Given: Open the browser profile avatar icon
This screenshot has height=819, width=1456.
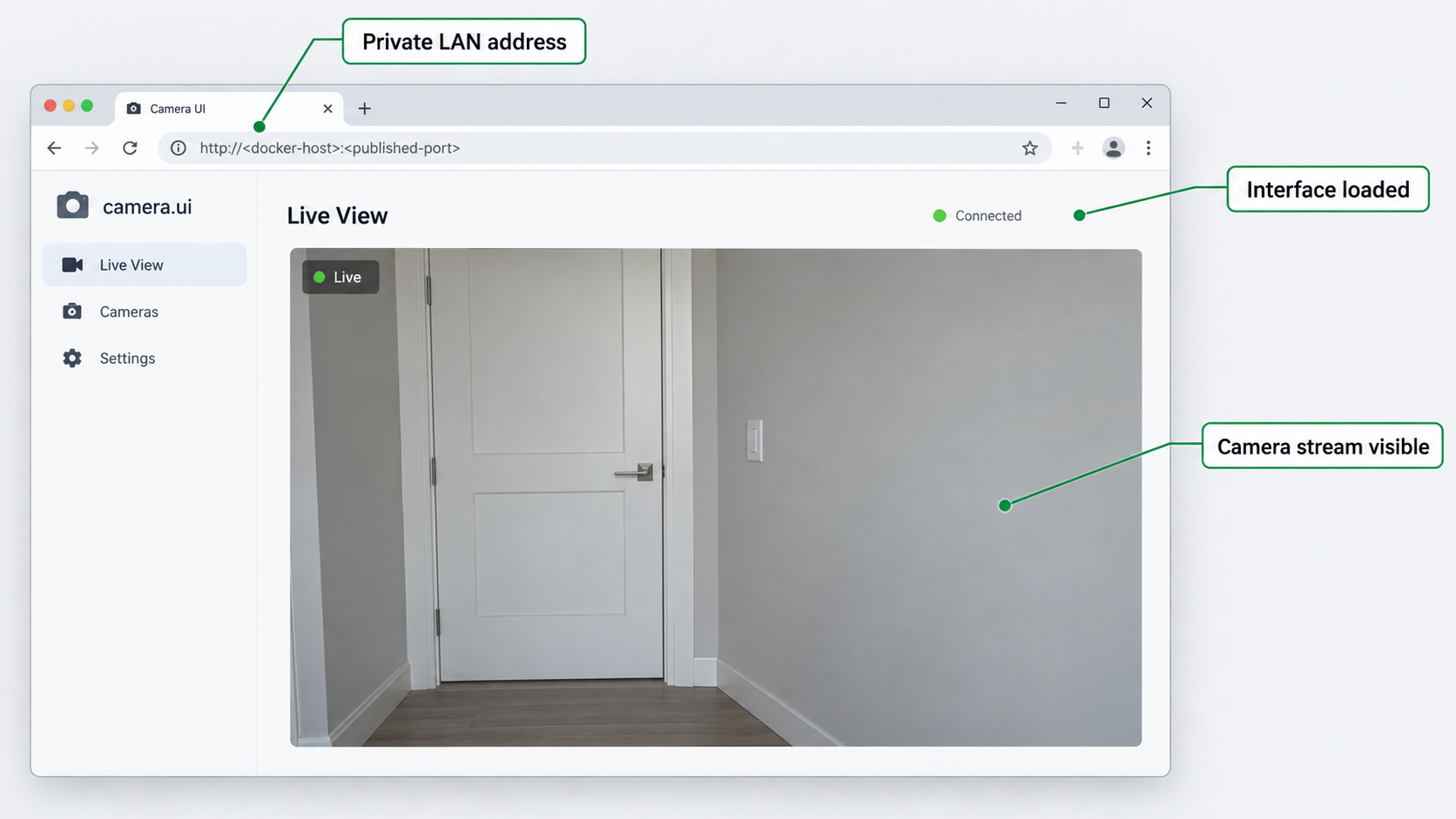Looking at the screenshot, I should [1113, 148].
